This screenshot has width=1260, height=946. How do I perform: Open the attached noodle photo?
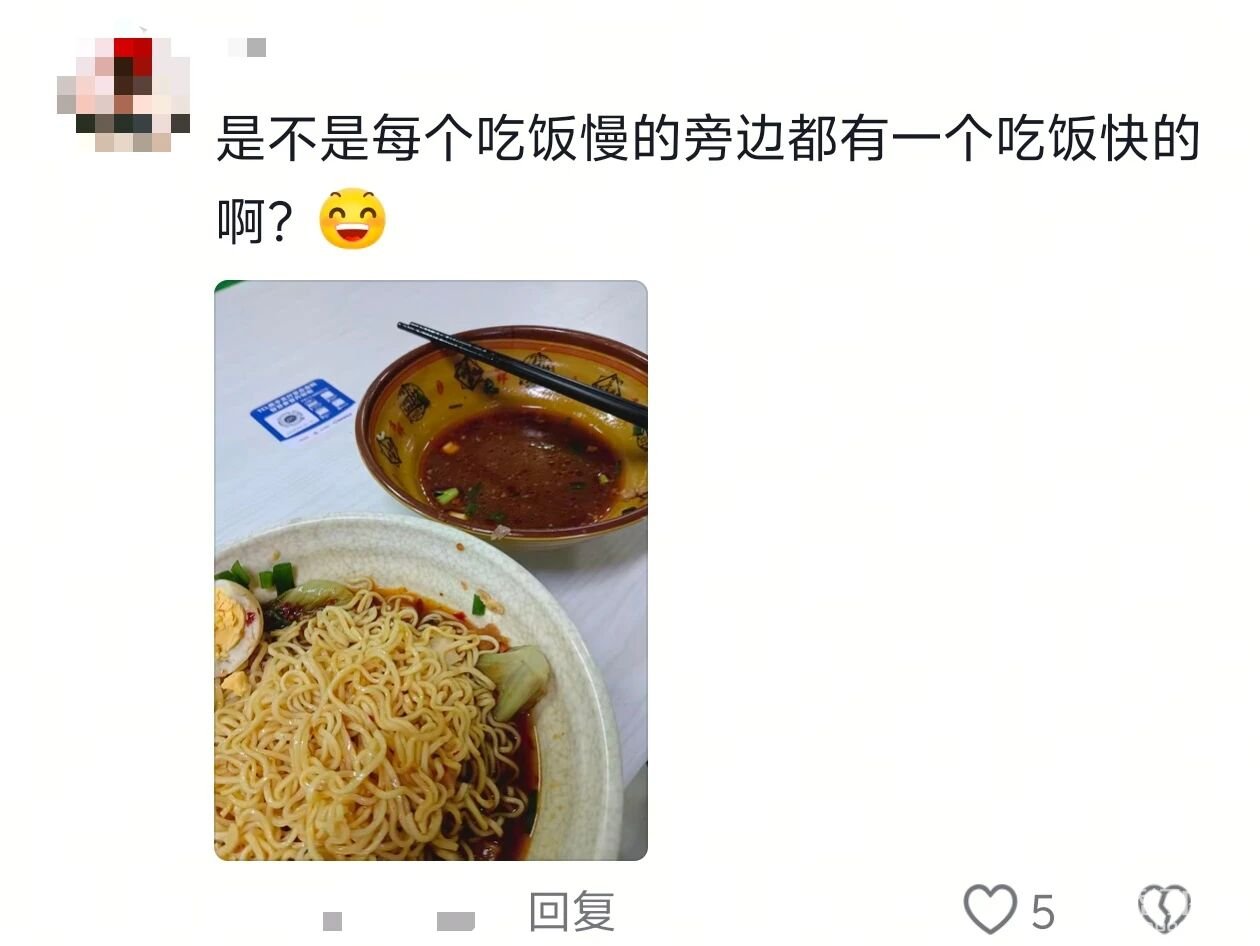[x=431, y=570]
